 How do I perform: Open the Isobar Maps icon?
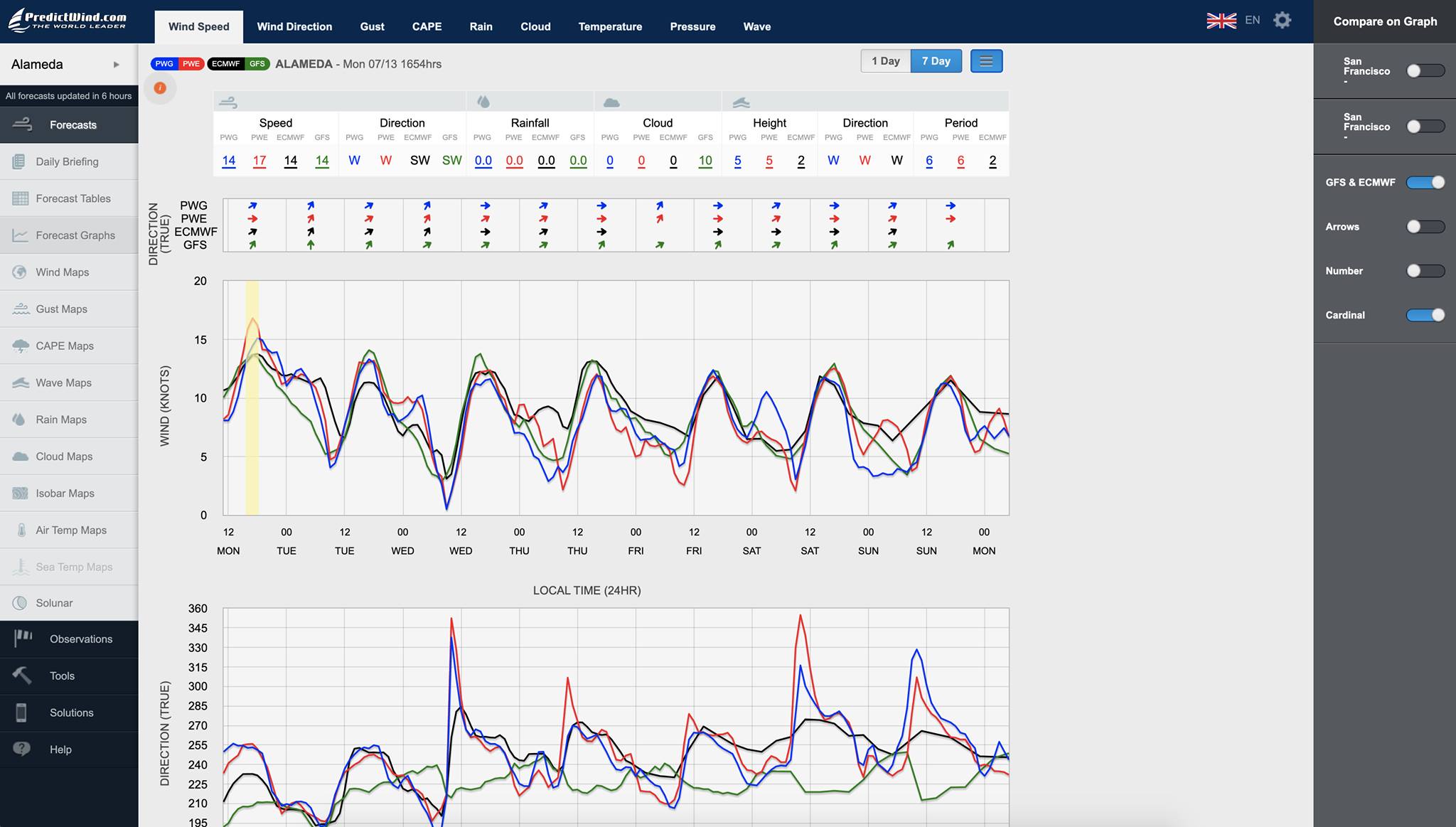pyautogui.click(x=20, y=493)
